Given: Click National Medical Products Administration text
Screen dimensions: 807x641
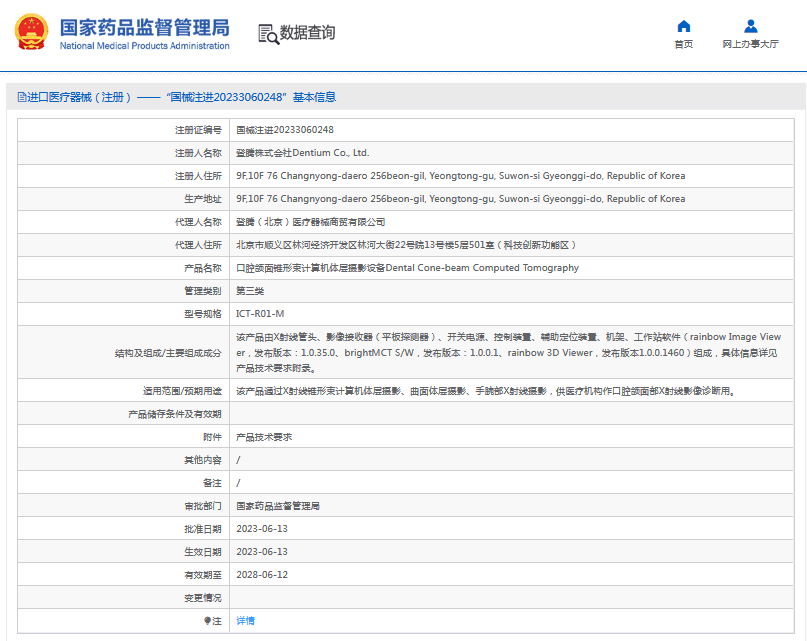Looking at the screenshot, I should coord(145,46).
